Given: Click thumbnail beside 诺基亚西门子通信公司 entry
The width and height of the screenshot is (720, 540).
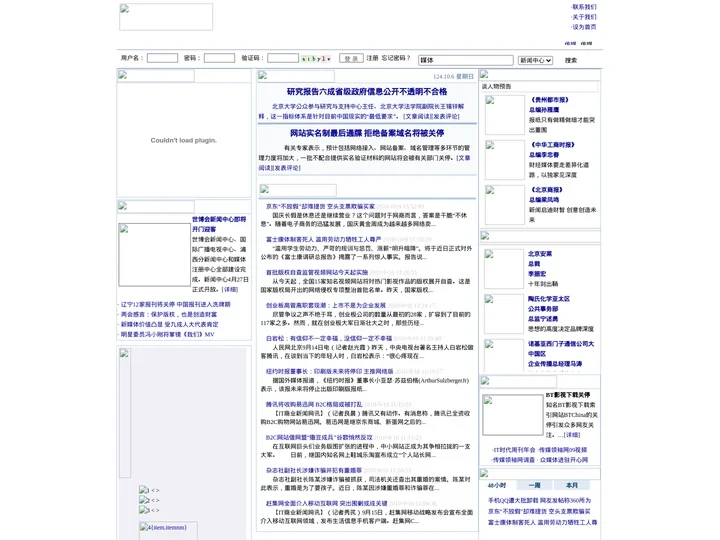Looking at the screenshot, I should point(504,355).
